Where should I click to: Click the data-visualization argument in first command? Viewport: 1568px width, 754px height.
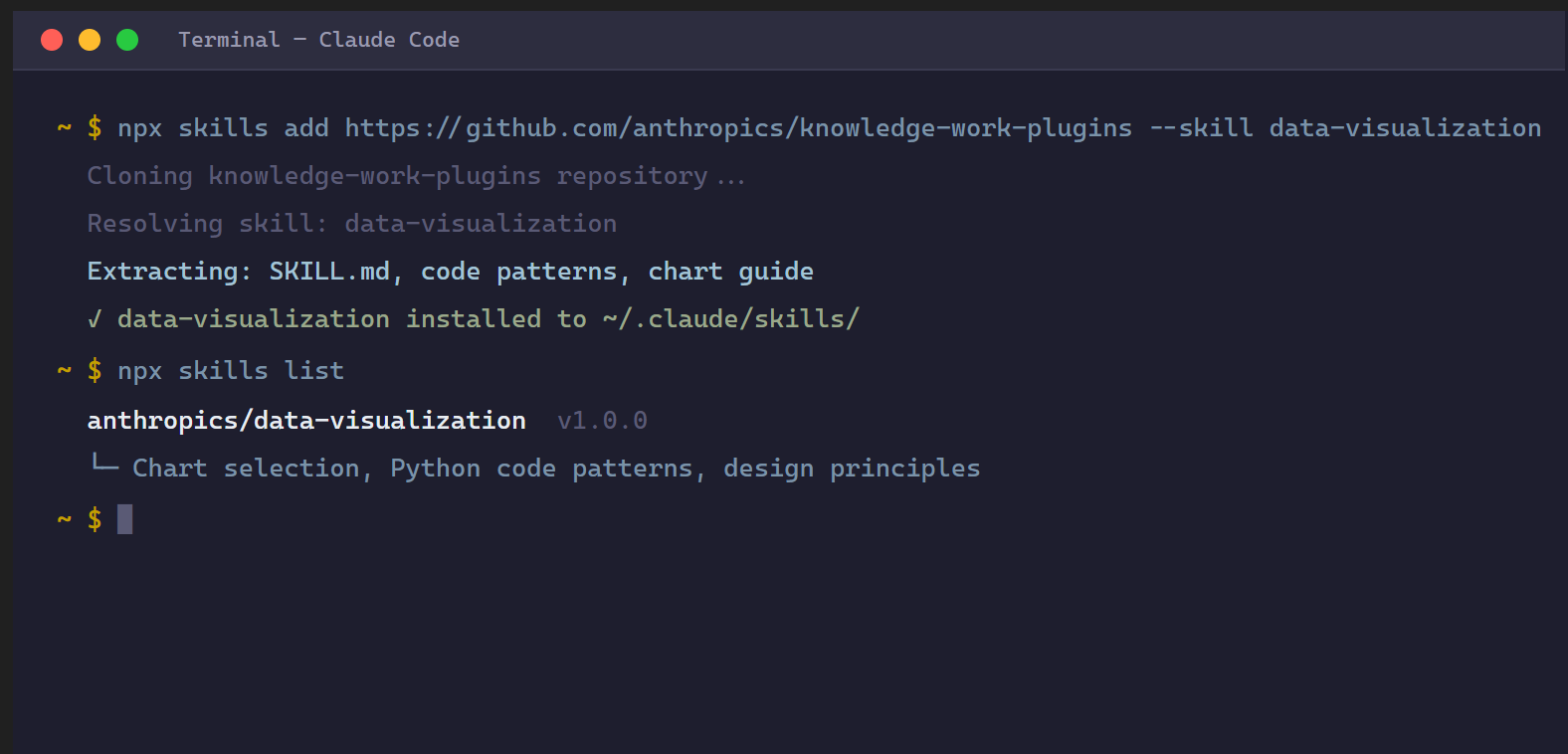coord(1405,128)
